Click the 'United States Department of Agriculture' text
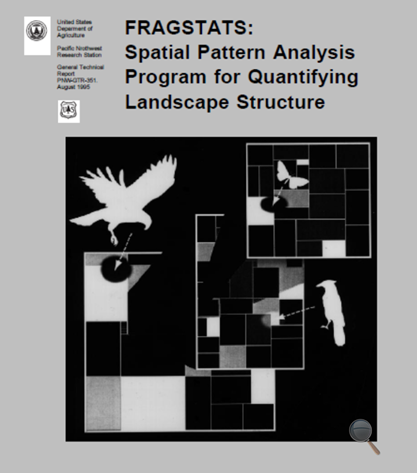This screenshot has width=417, height=473. click(75, 28)
